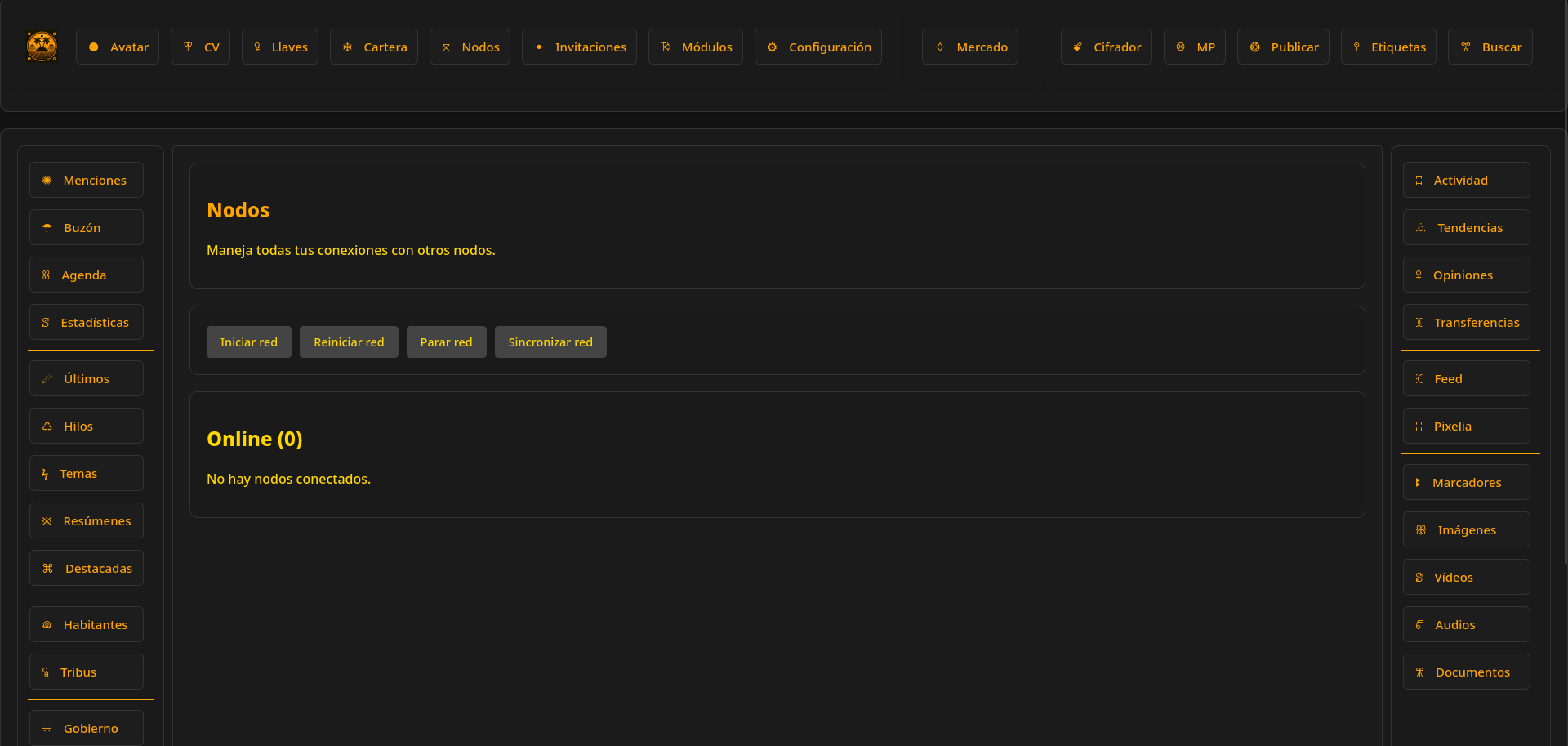Click the Publicar icon
1568x746 pixels.
click(x=1254, y=47)
